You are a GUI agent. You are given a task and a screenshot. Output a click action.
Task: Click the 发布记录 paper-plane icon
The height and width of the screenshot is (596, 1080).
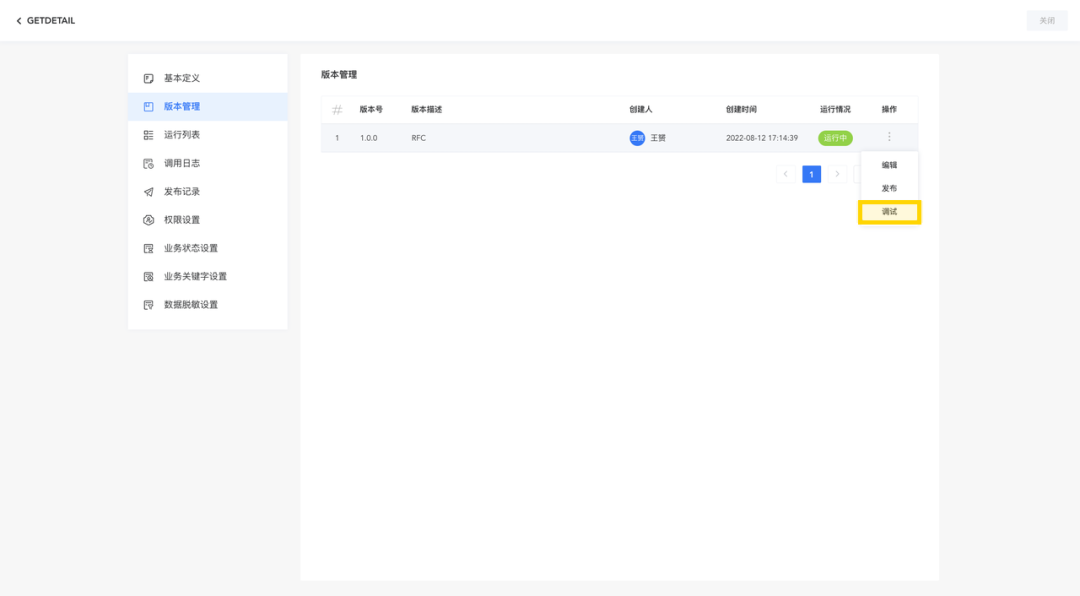147,191
